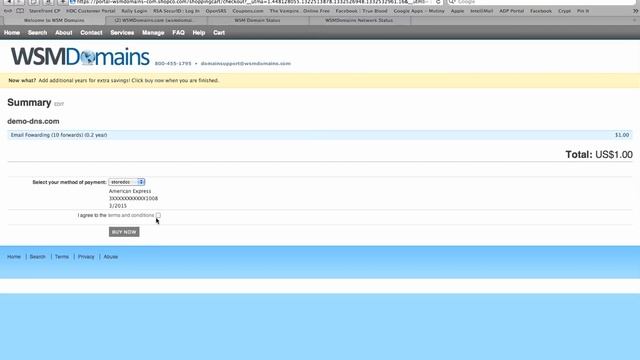The height and width of the screenshot is (360, 640).
Task: Open the Search item in the navigation bar
Action: (38, 33)
